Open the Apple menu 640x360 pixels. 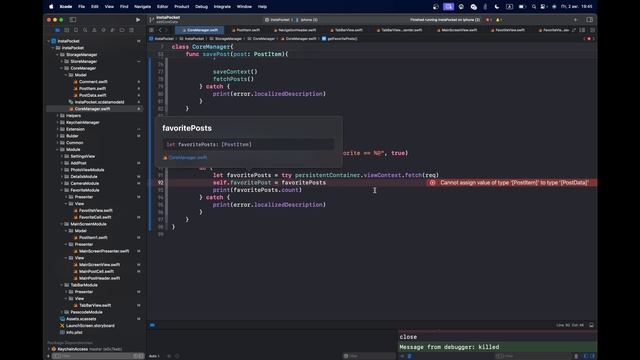51,7
